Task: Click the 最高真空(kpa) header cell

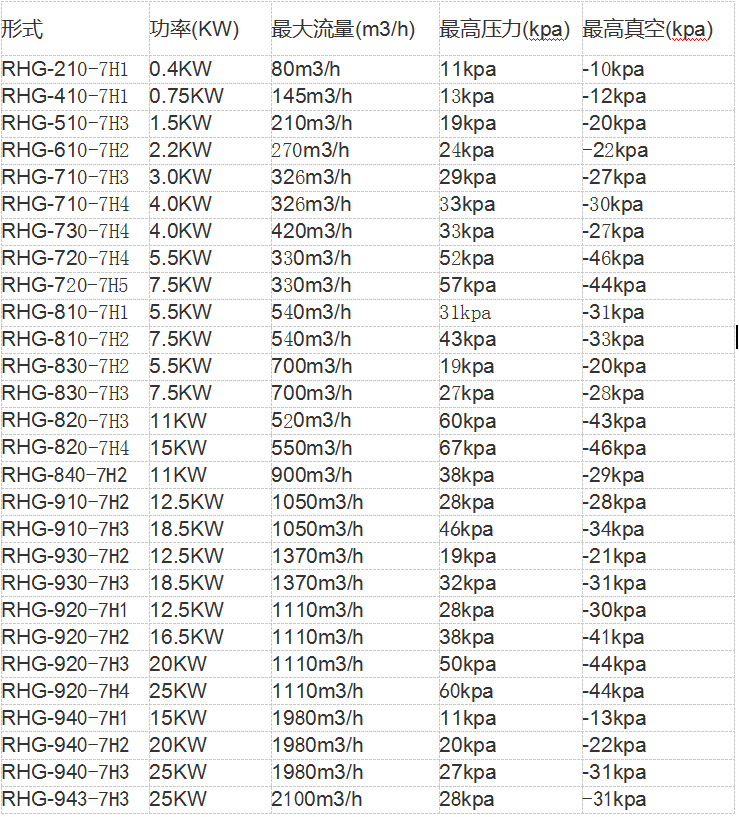Action: (647, 30)
